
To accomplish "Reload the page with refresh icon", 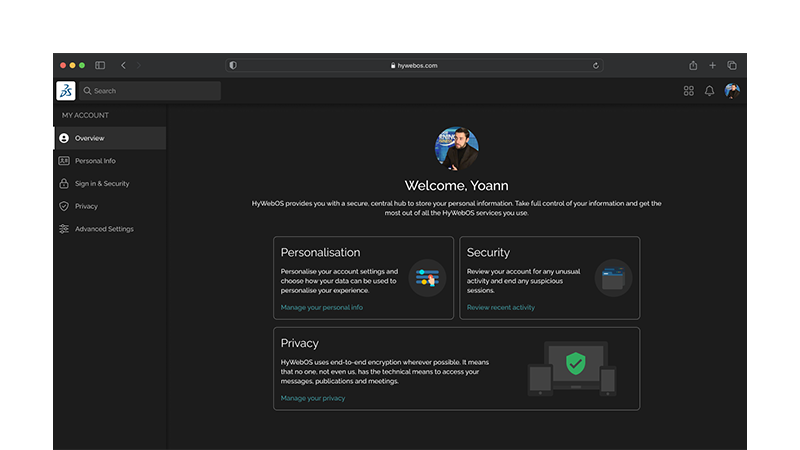I will pyautogui.click(x=595, y=65).
